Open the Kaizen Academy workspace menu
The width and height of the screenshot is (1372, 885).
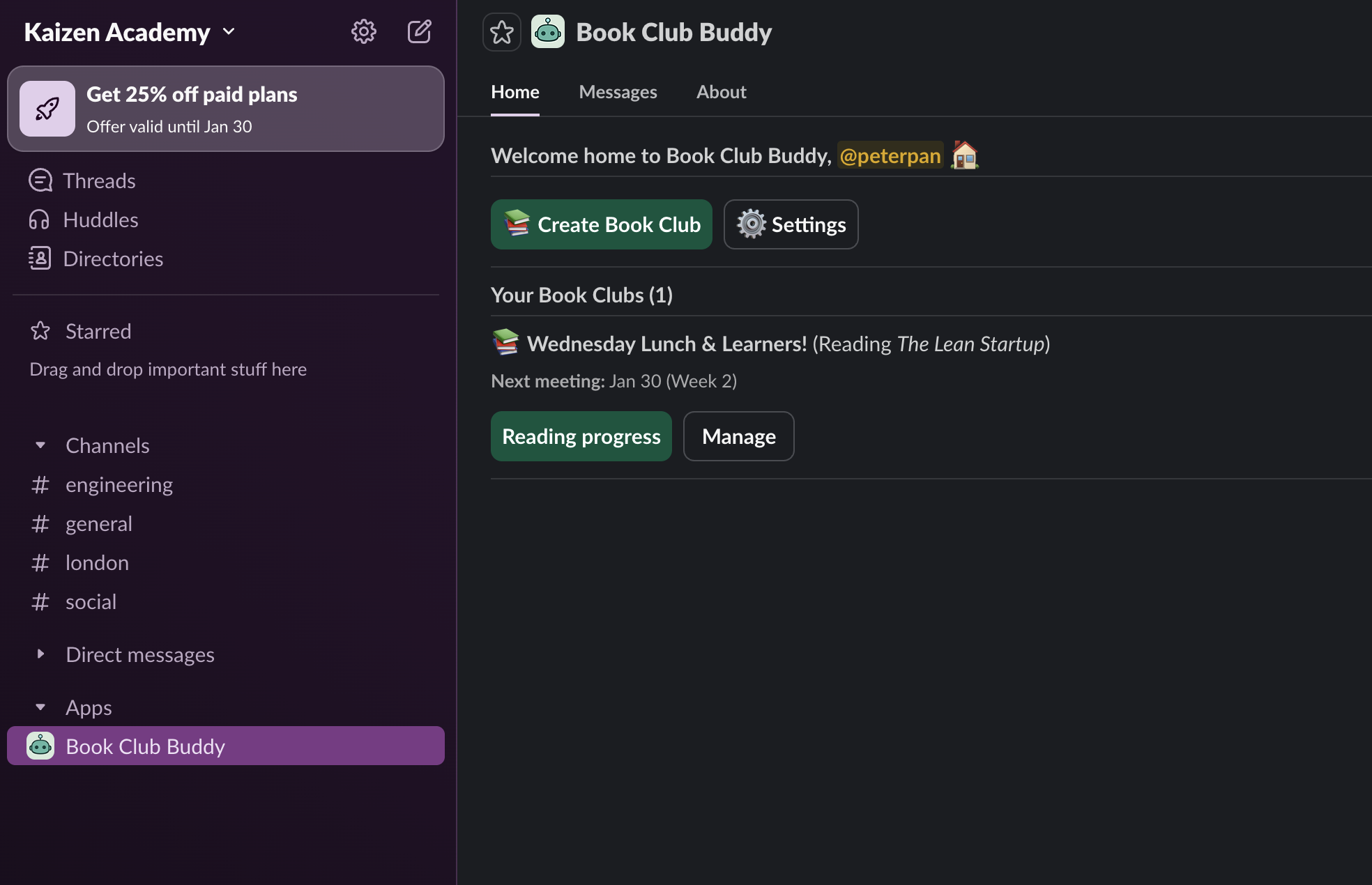130,31
